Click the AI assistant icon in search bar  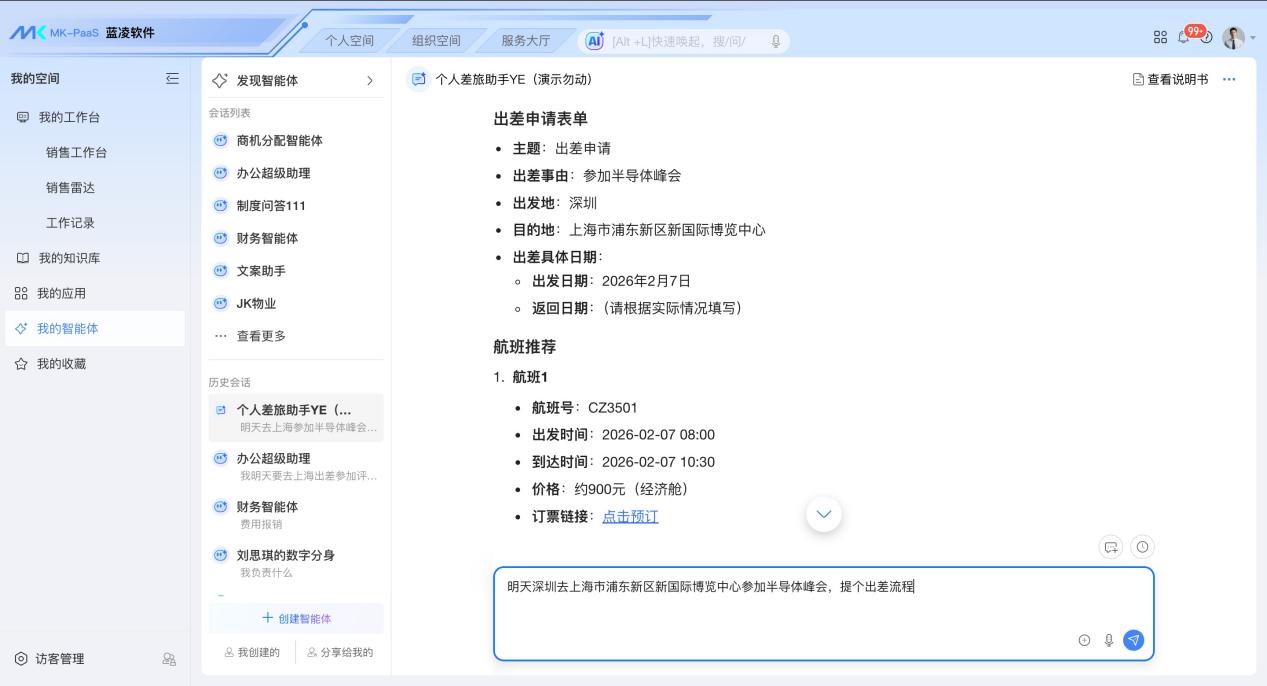point(595,40)
